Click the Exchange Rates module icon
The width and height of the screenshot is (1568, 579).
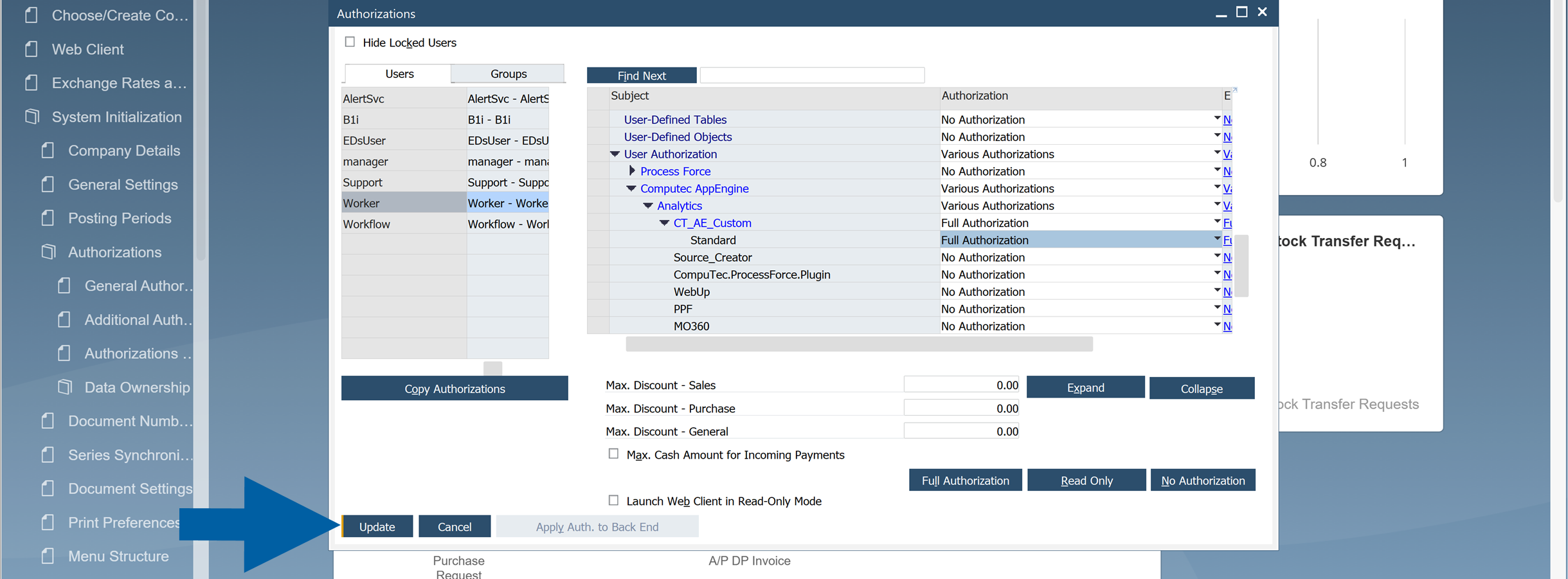[x=31, y=82]
